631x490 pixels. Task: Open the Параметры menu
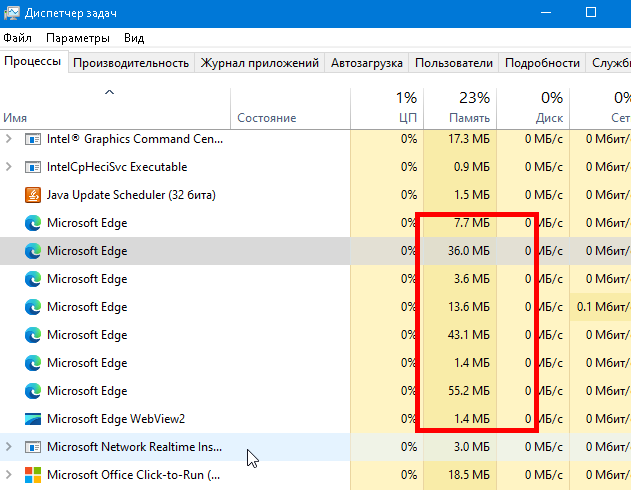pos(77,38)
